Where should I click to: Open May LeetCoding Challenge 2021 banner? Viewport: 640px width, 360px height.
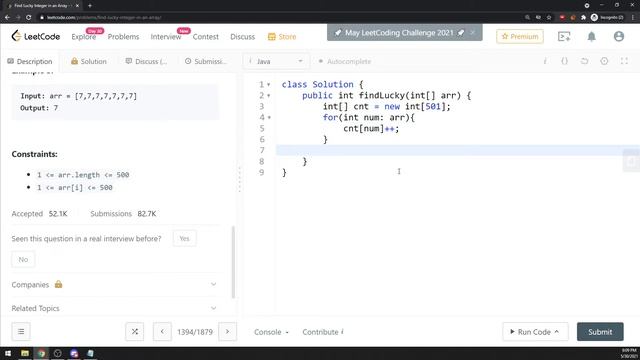pos(399,33)
